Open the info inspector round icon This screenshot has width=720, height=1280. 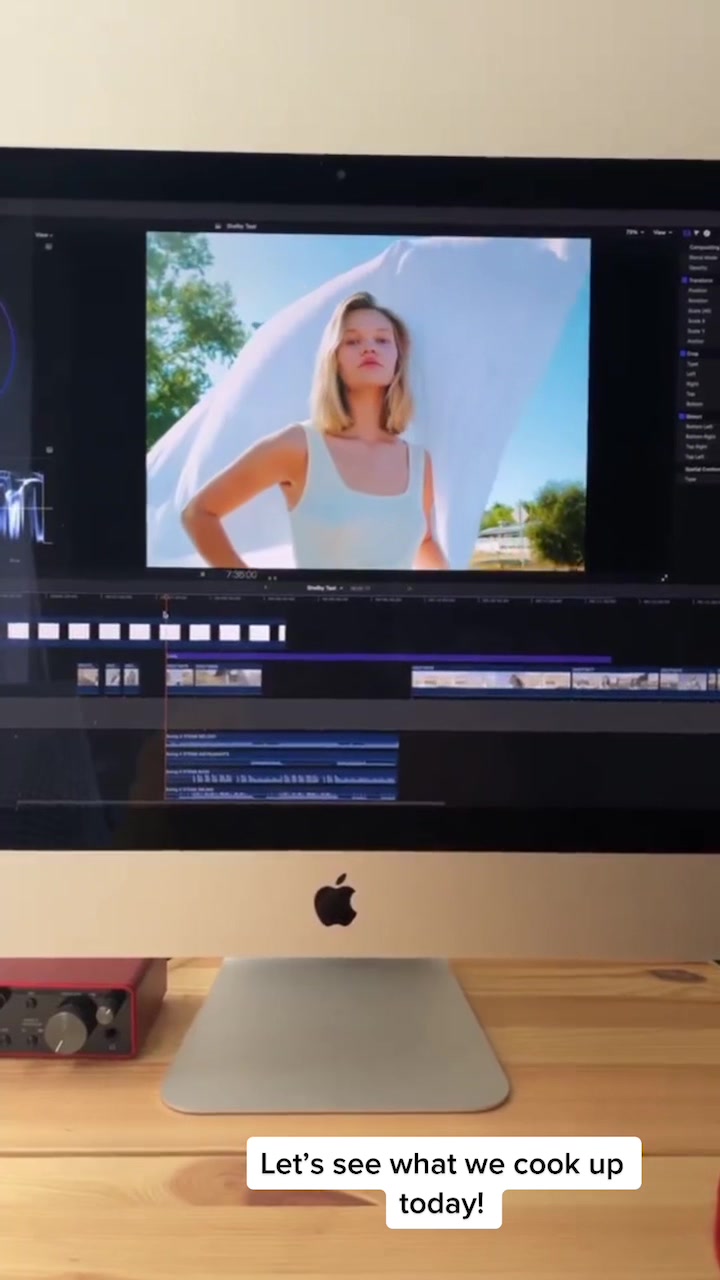[707, 233]
